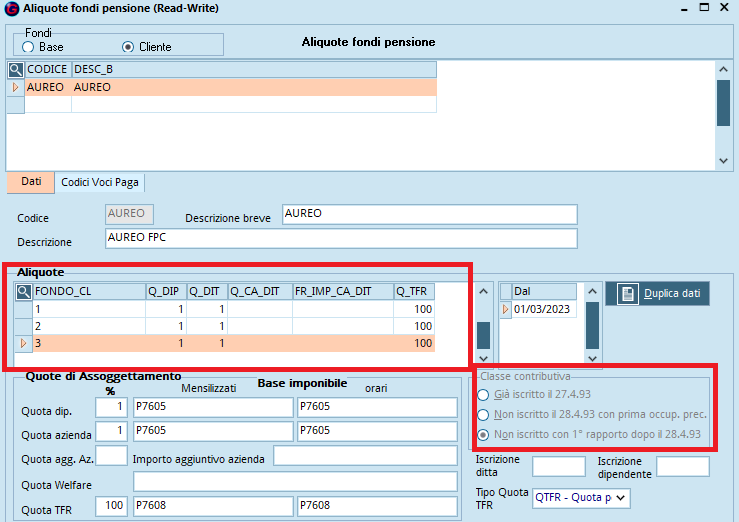Viewport: 739px width, 522px height.
Task: Click the Quota azienda percentage field
Action: pyautogui.click(x=111, y=432)
